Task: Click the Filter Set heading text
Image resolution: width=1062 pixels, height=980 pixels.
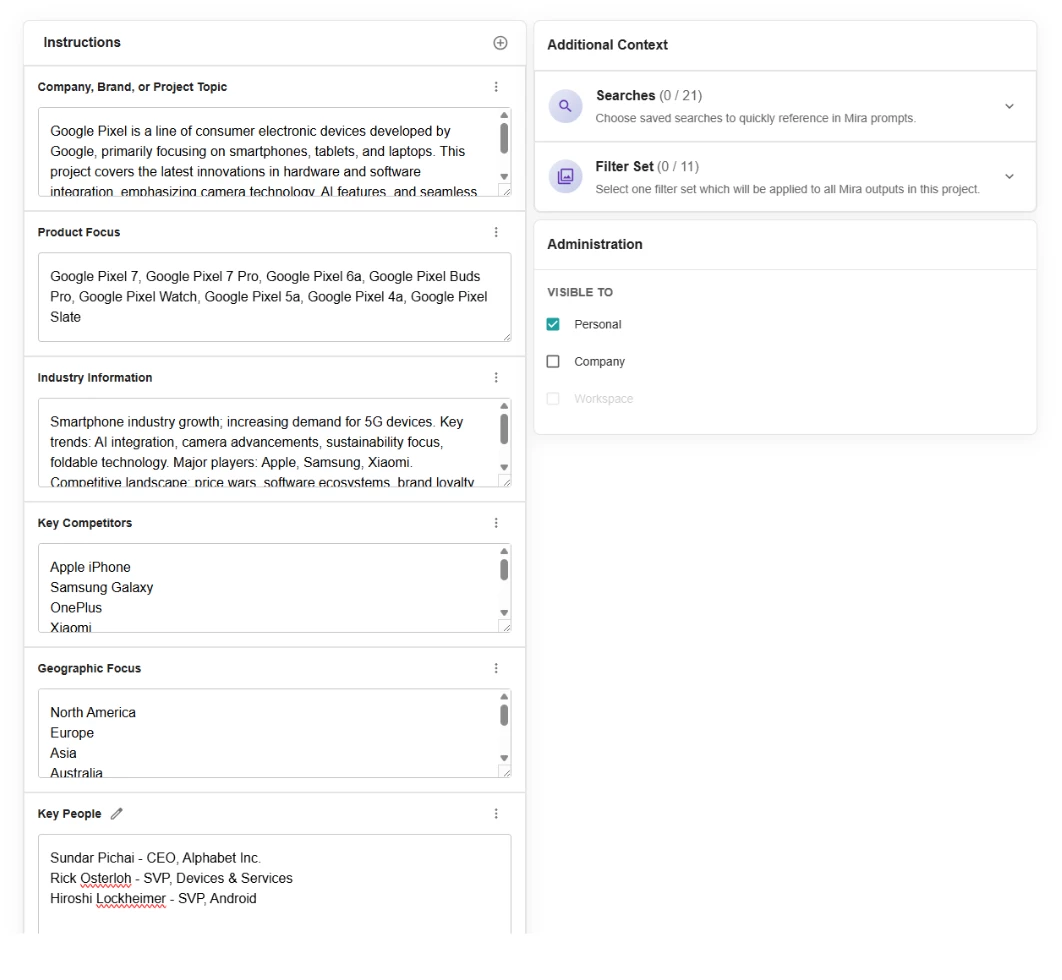Action: point(624,167)
